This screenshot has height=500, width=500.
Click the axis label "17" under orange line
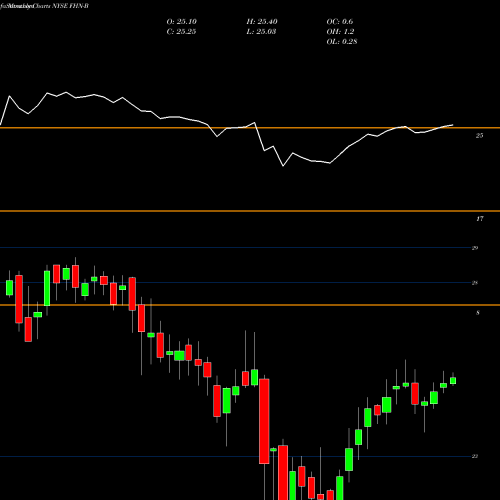480,219
